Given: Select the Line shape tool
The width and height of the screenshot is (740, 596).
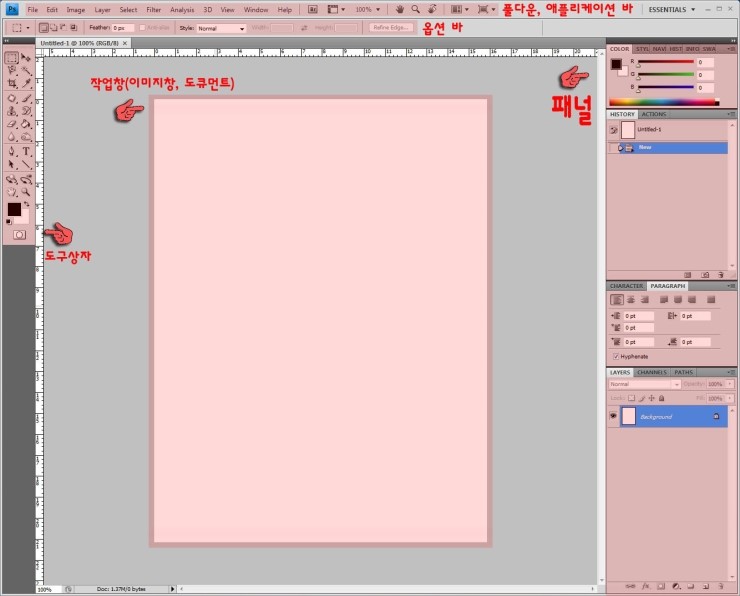Looking at the screenshot, I should (26, 164).
